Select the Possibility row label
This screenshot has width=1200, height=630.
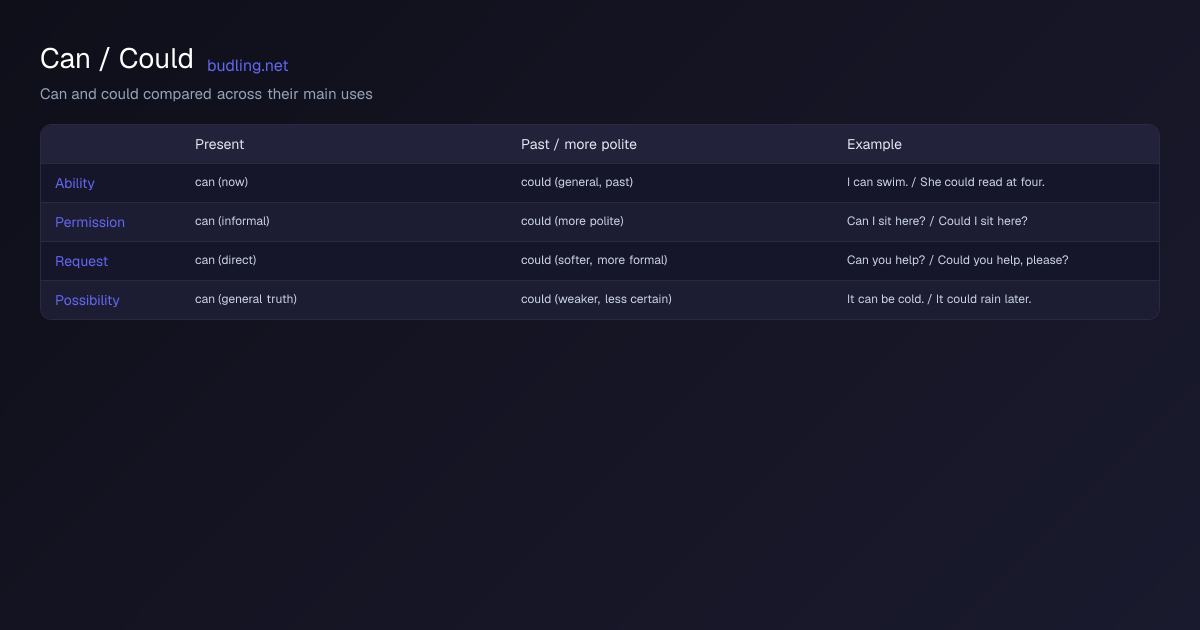87,301
